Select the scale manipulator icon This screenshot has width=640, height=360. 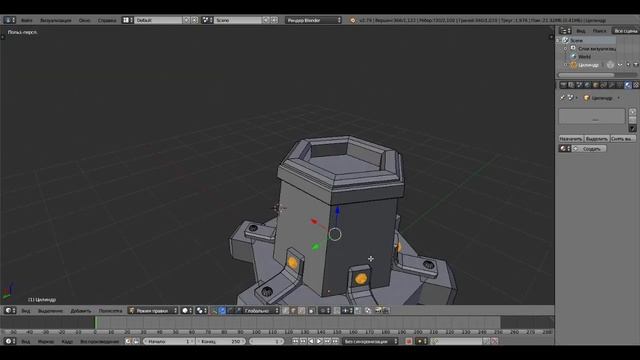(238, 311)
